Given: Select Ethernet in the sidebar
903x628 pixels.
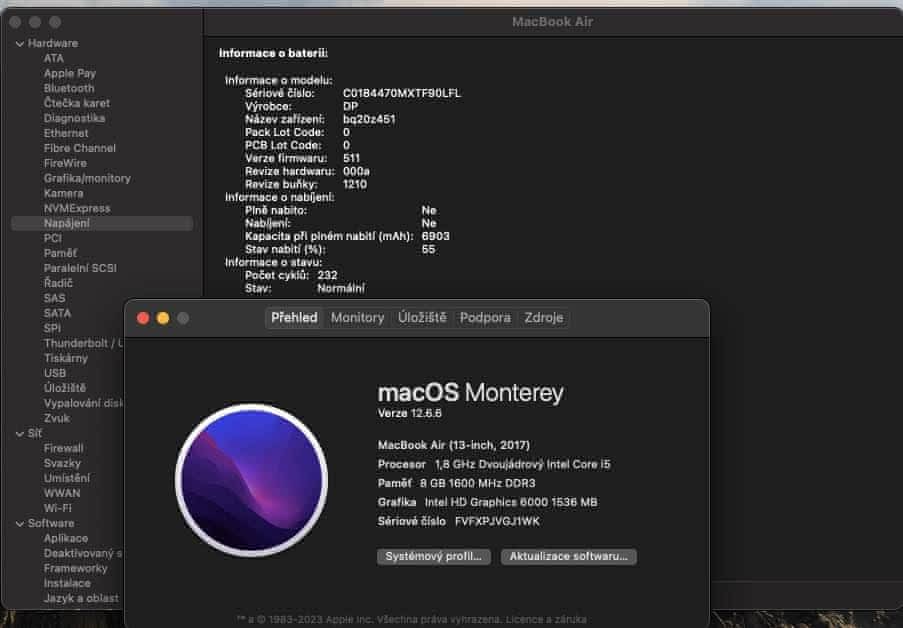Looking at the screenshot, I should click(66, 133).
